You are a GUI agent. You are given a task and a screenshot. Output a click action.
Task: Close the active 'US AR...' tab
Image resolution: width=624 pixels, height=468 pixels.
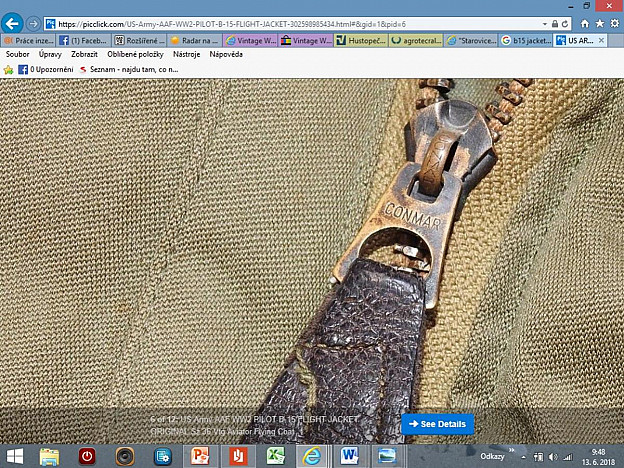[x=601, y=41]
